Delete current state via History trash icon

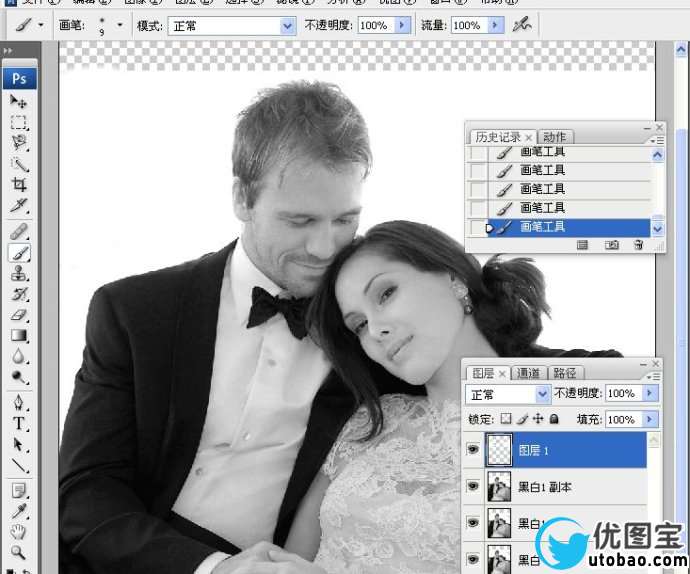[x=639, y=245]
